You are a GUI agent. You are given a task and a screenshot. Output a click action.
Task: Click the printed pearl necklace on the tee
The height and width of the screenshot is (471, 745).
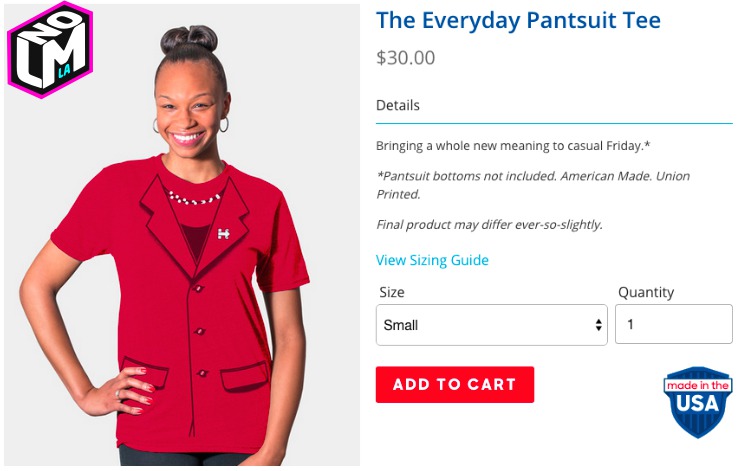pyautogui.click(x=194, y=198)
